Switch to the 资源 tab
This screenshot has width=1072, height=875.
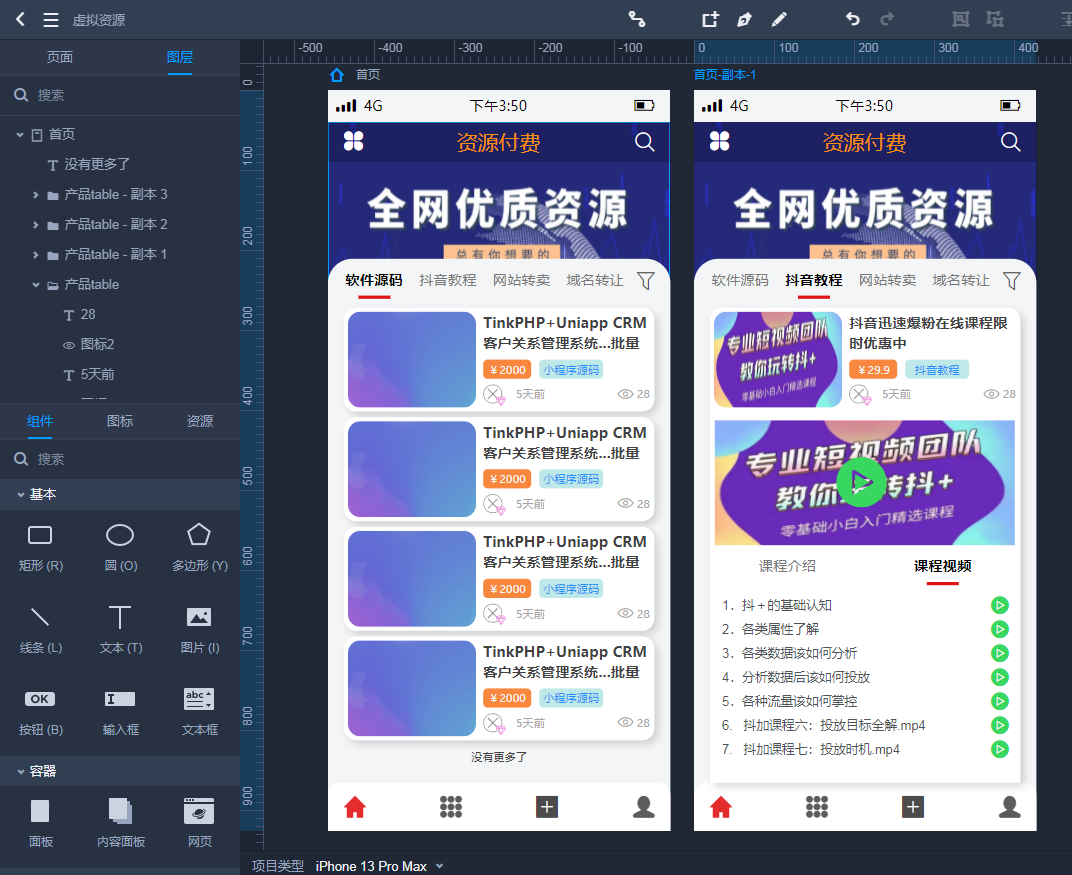(200, 421)
